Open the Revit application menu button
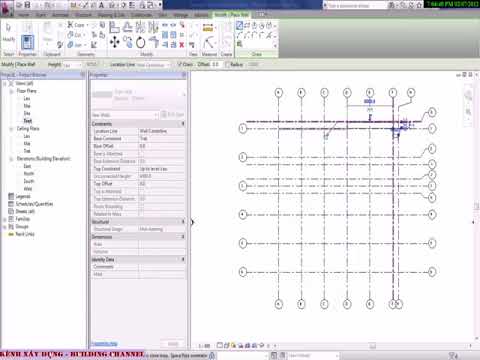480x360 pixels. tap(6, 7)
